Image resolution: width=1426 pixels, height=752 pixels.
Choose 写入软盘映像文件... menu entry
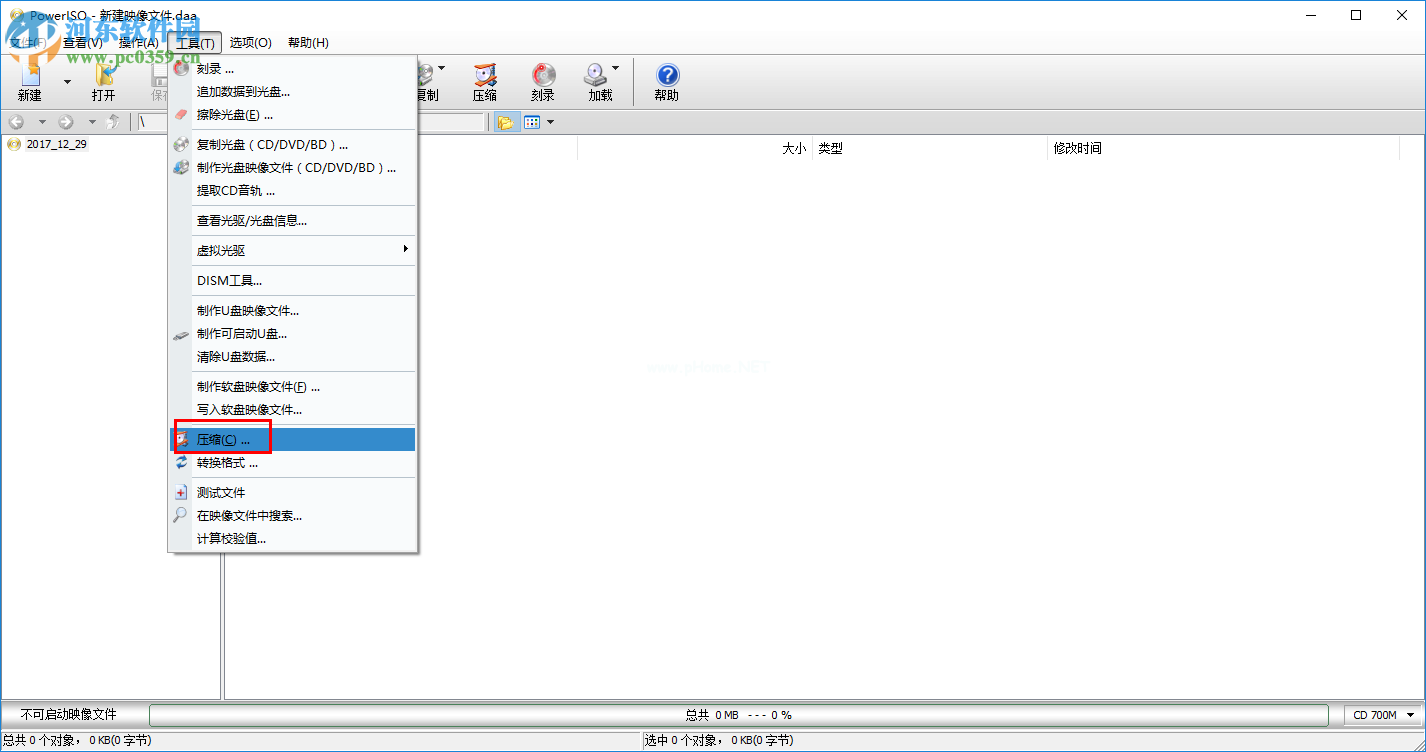click(x=292, y=410)
